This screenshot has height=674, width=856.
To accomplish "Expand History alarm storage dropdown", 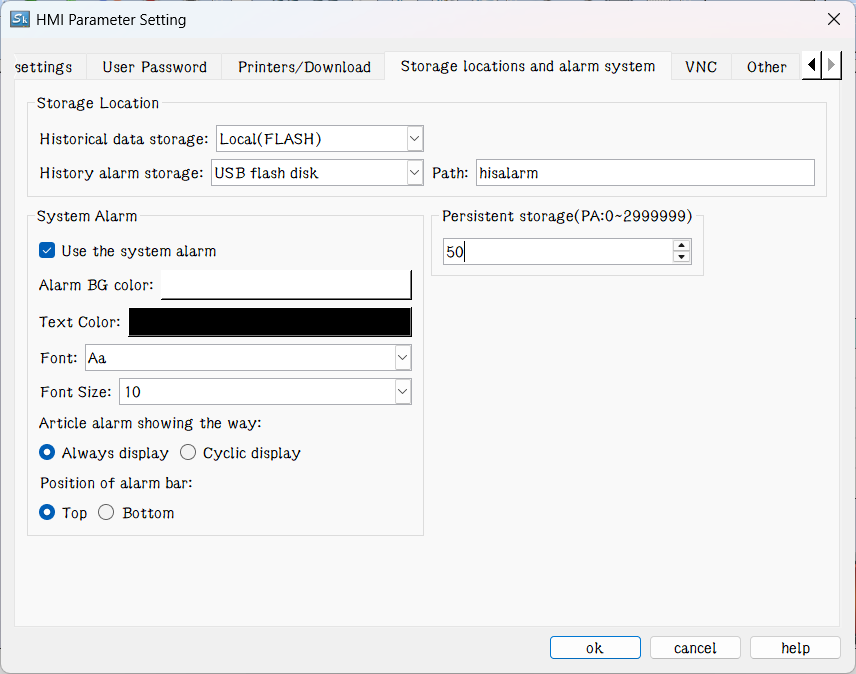I will 415,173.
